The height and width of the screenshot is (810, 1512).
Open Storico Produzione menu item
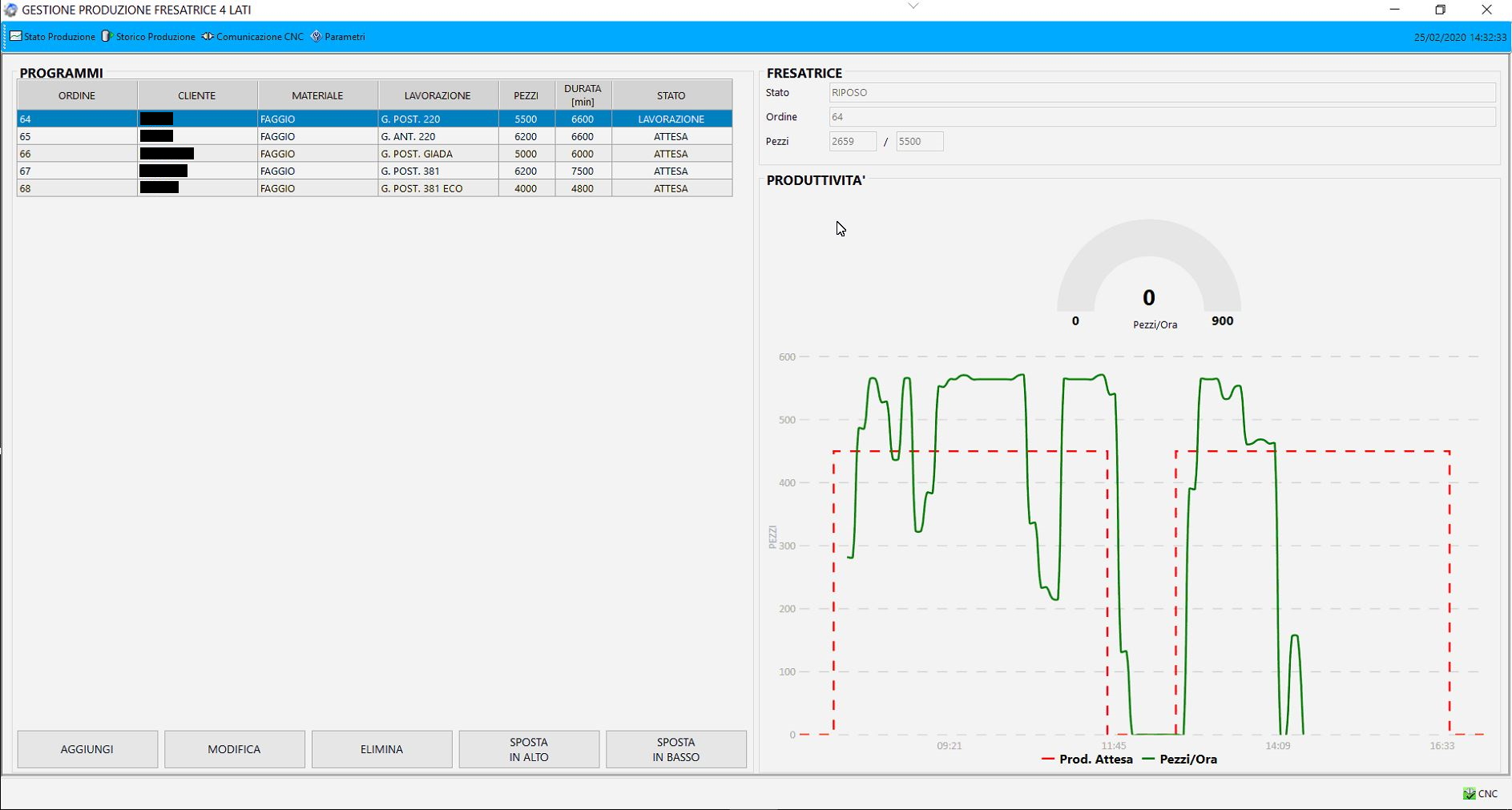(x=148, y=37)
